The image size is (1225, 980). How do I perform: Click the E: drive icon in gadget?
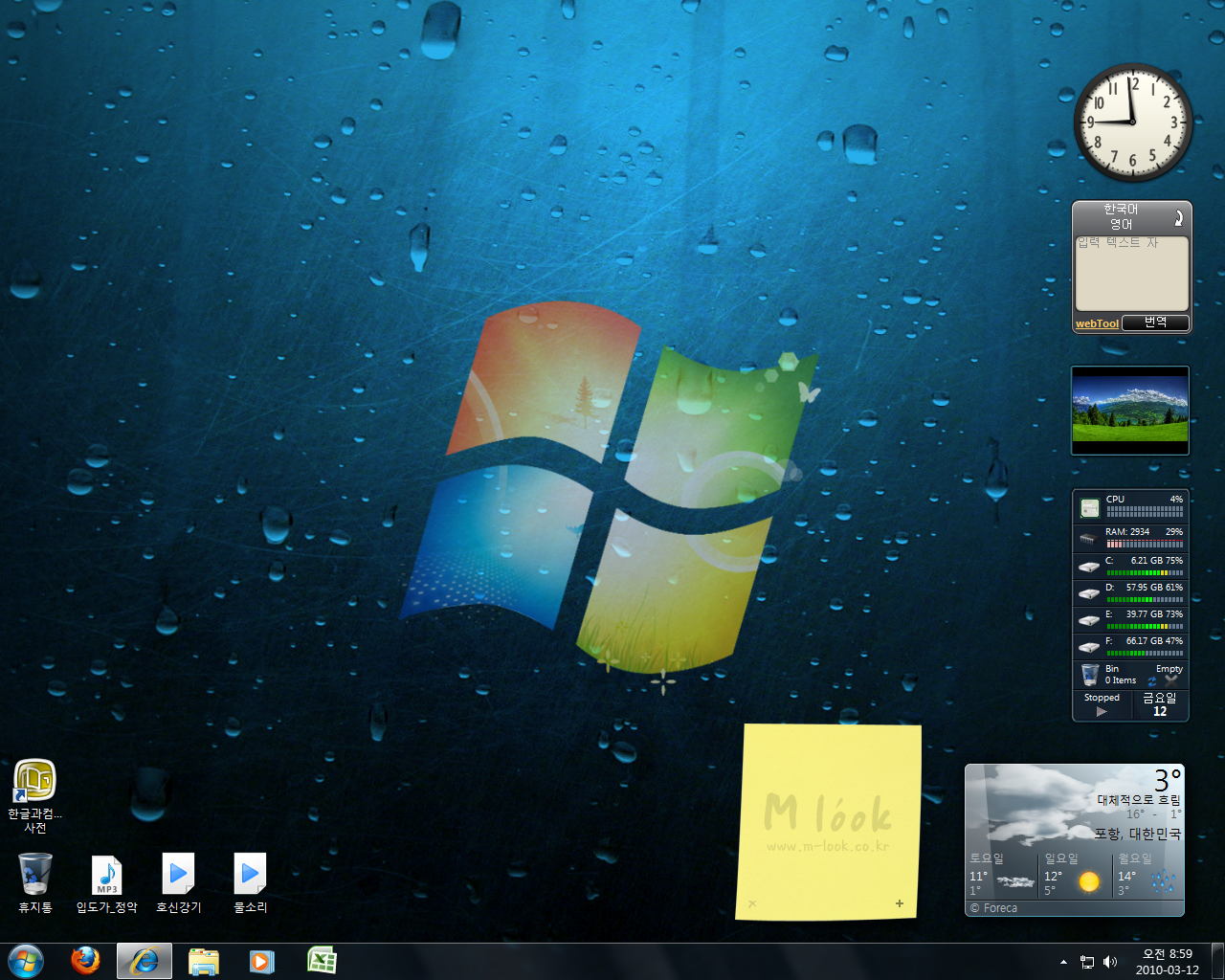(x=1089, y=620)
